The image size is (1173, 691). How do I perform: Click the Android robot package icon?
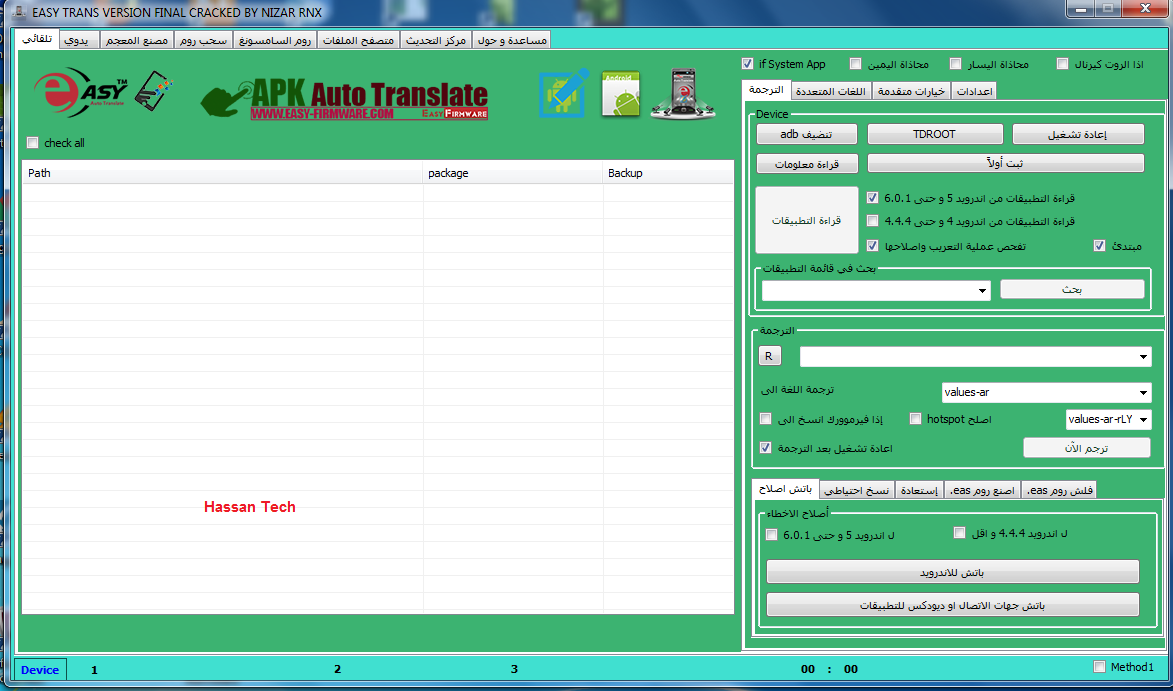click(621, 94)
